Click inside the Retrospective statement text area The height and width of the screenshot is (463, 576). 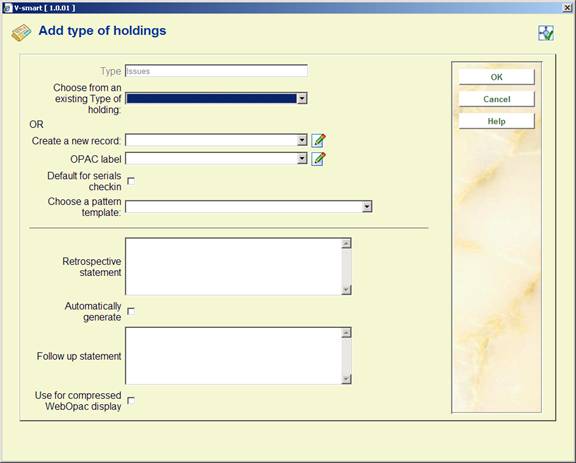point(234,266)
